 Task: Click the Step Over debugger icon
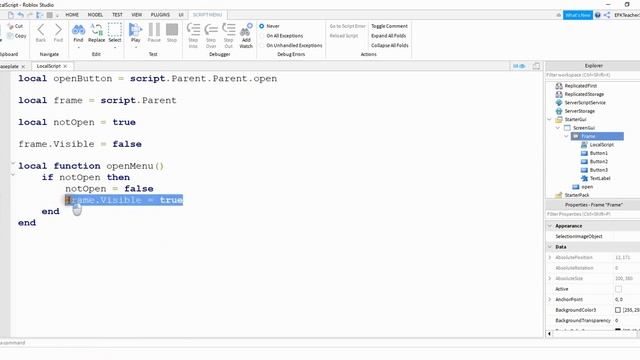(x=211, y=30)
